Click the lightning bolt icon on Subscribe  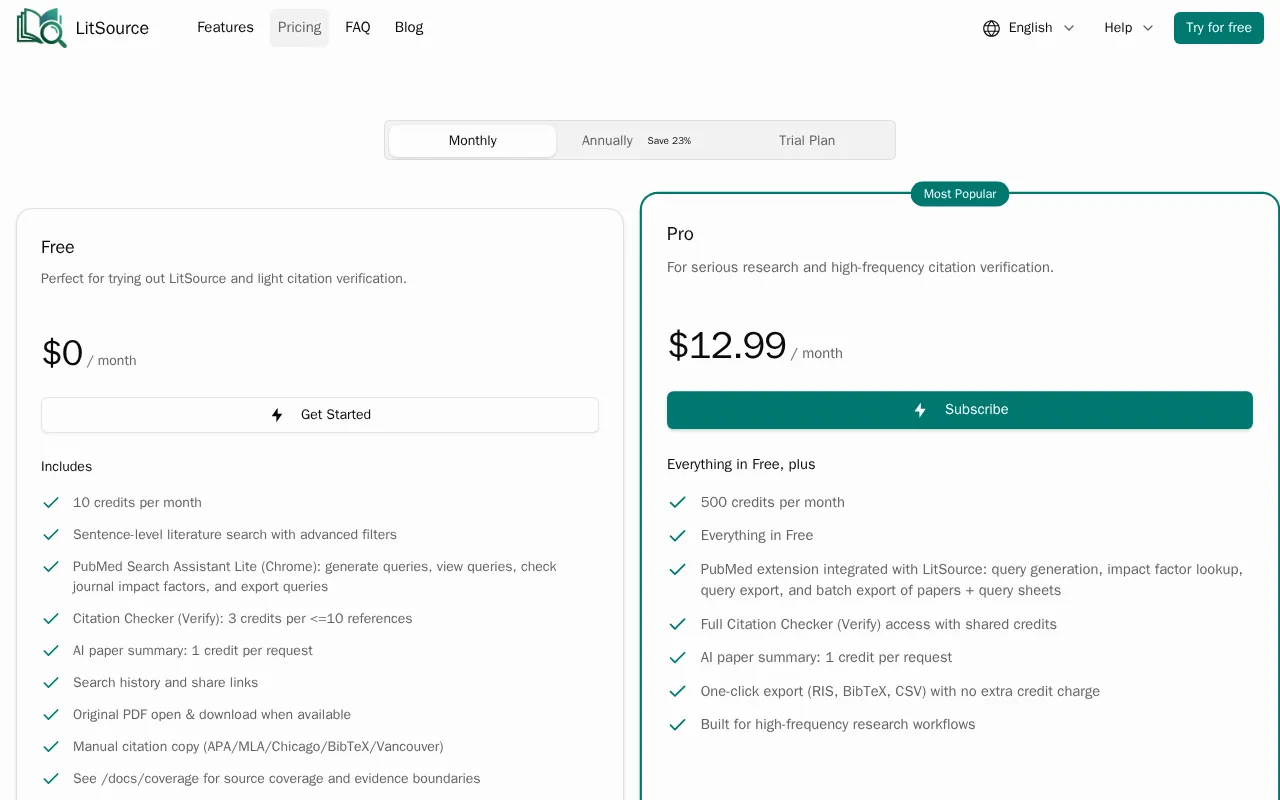click(920, 410)
